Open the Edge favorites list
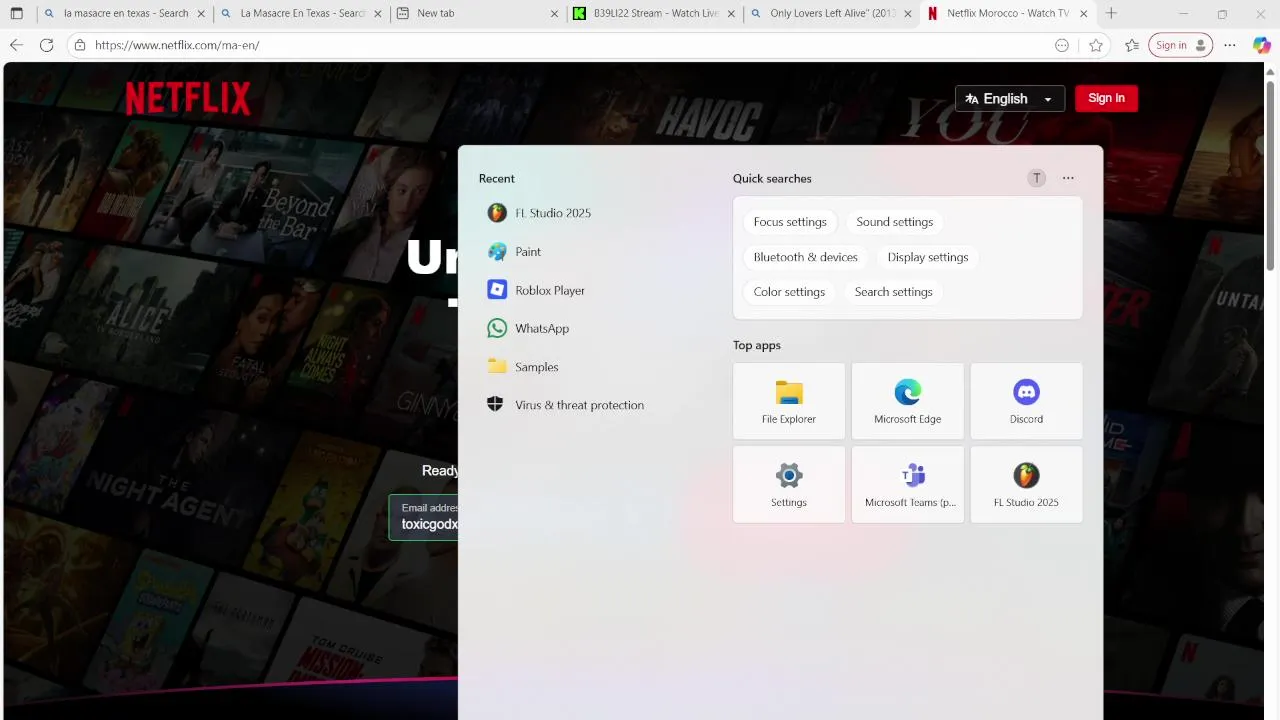Viewport: 1280px width, 720px height. tap(1132, 45)
